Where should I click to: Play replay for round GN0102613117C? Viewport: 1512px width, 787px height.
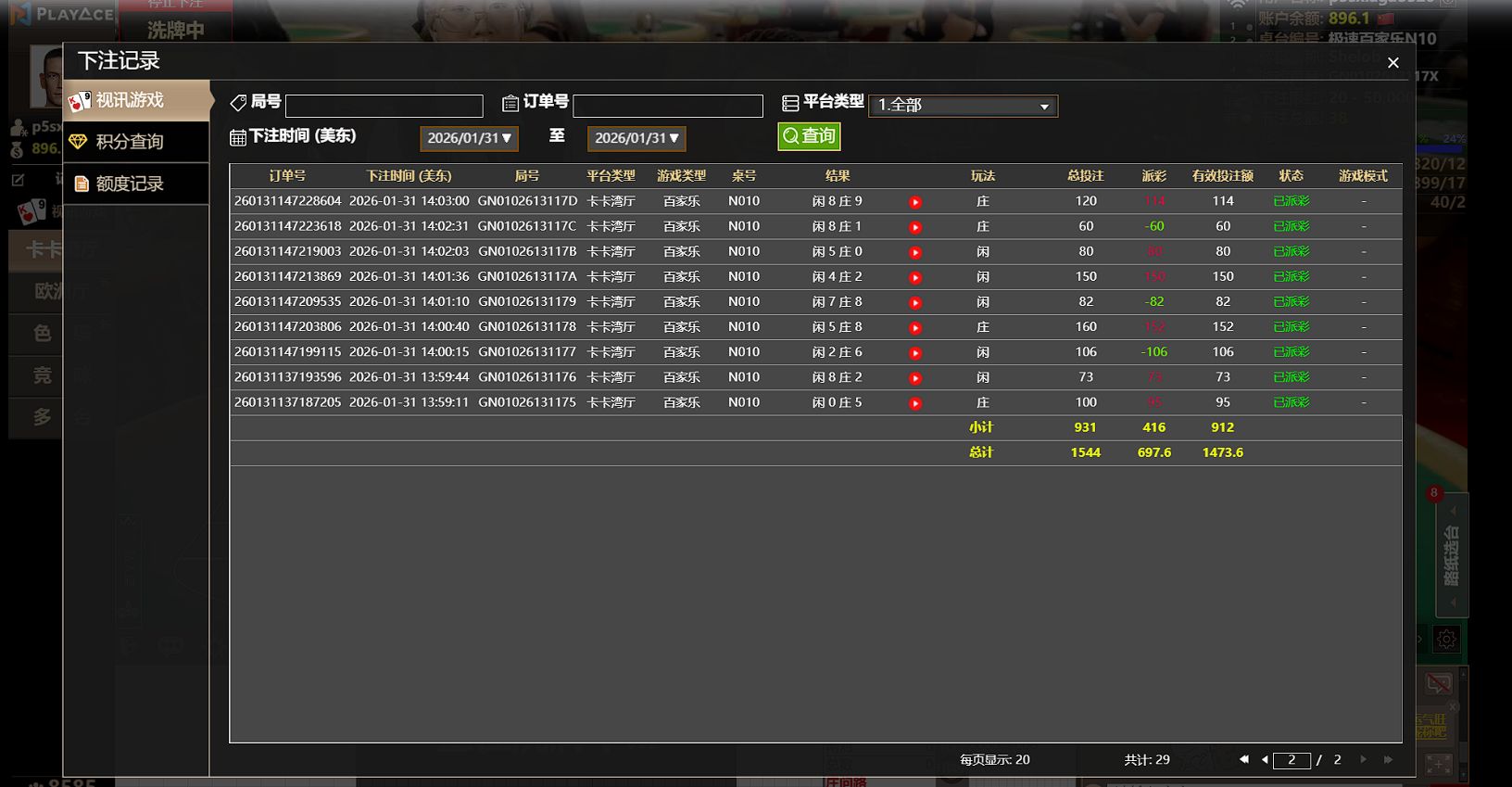[915, 227]
